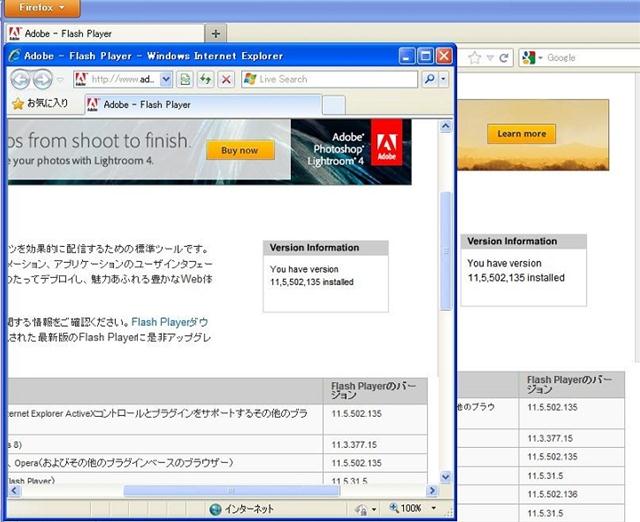Click the Internet Explorer ActiveX row text
The image size is (640, 522).
coord(158,413)
